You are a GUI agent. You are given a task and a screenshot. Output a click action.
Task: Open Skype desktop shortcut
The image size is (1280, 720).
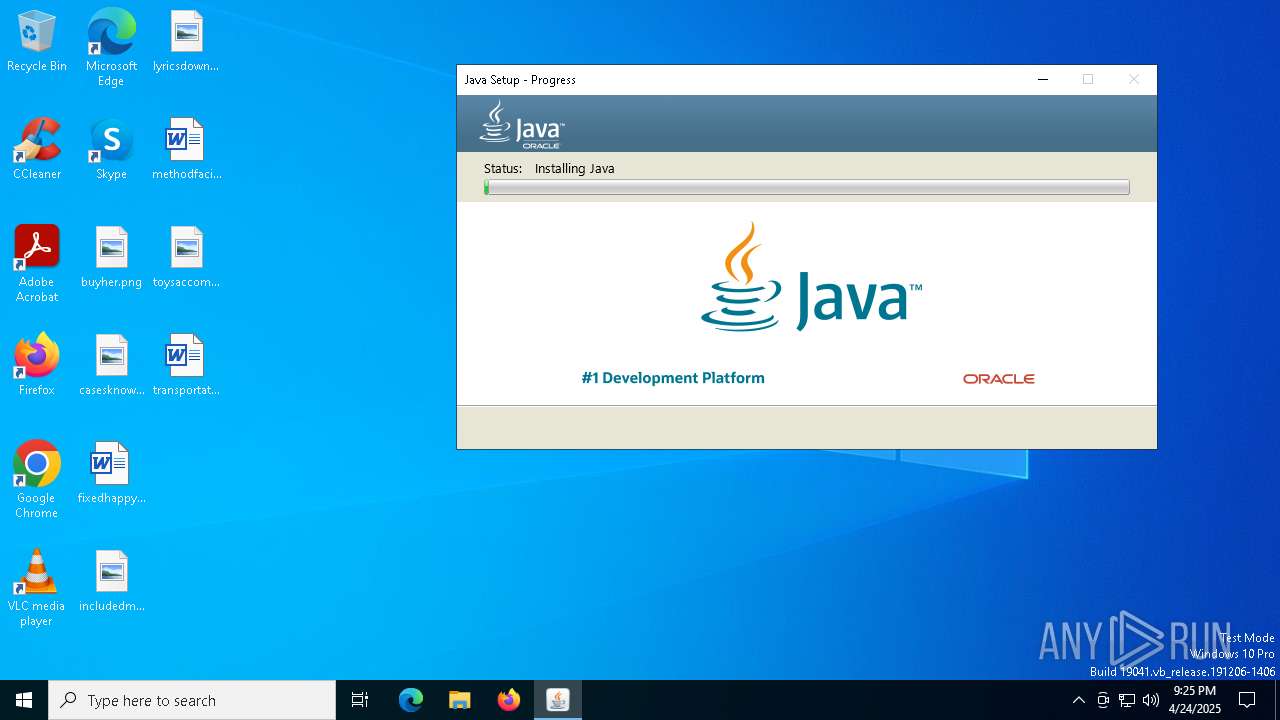tap(111, 150)
